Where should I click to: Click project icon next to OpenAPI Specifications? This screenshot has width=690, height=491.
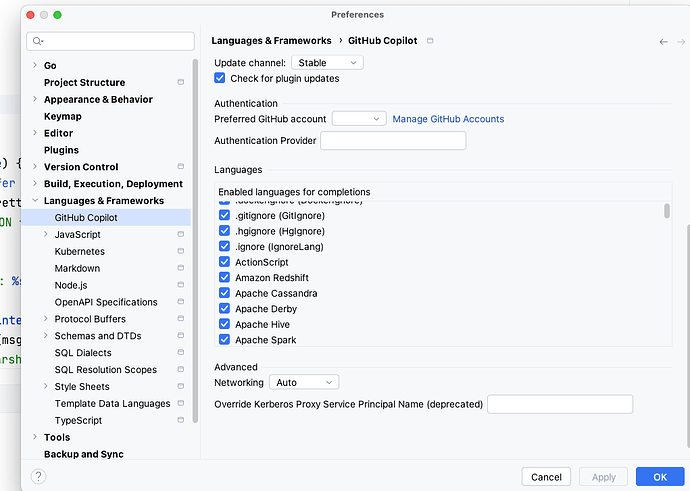(180, 301)
